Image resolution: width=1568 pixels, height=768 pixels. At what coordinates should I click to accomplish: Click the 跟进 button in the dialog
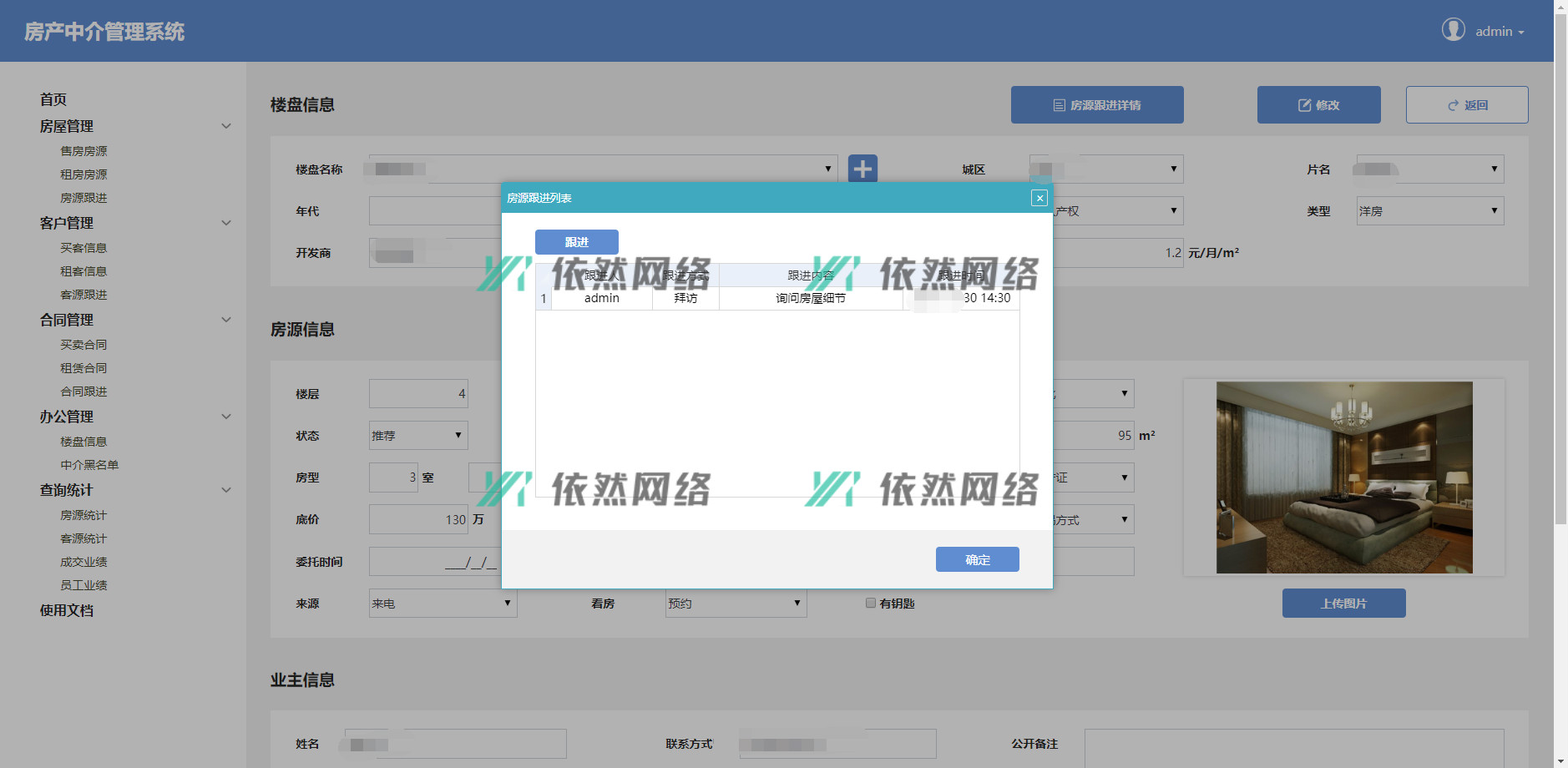(x=577, y=242)
